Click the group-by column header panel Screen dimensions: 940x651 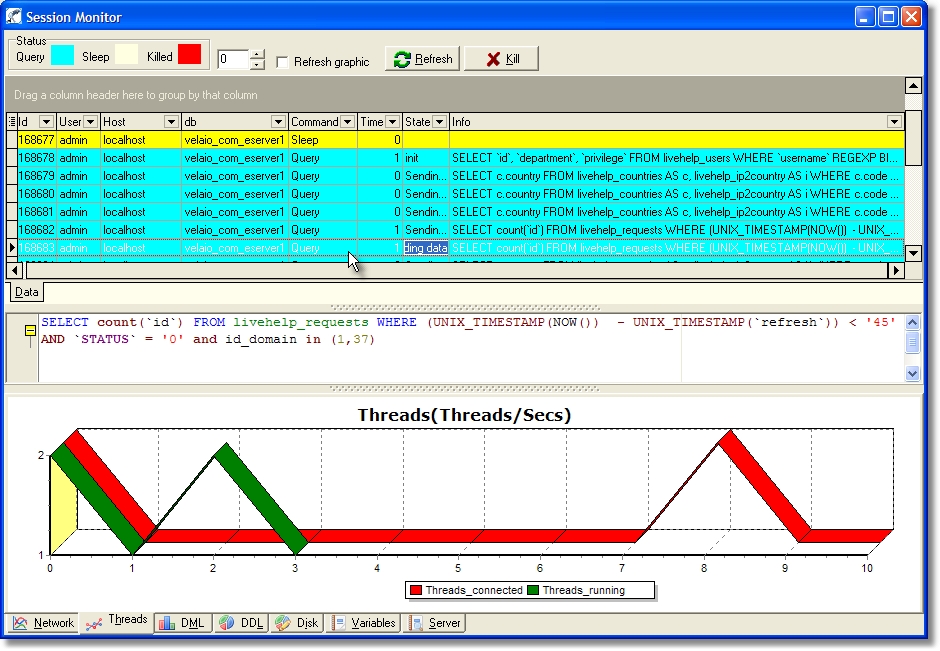pos(455,95)
